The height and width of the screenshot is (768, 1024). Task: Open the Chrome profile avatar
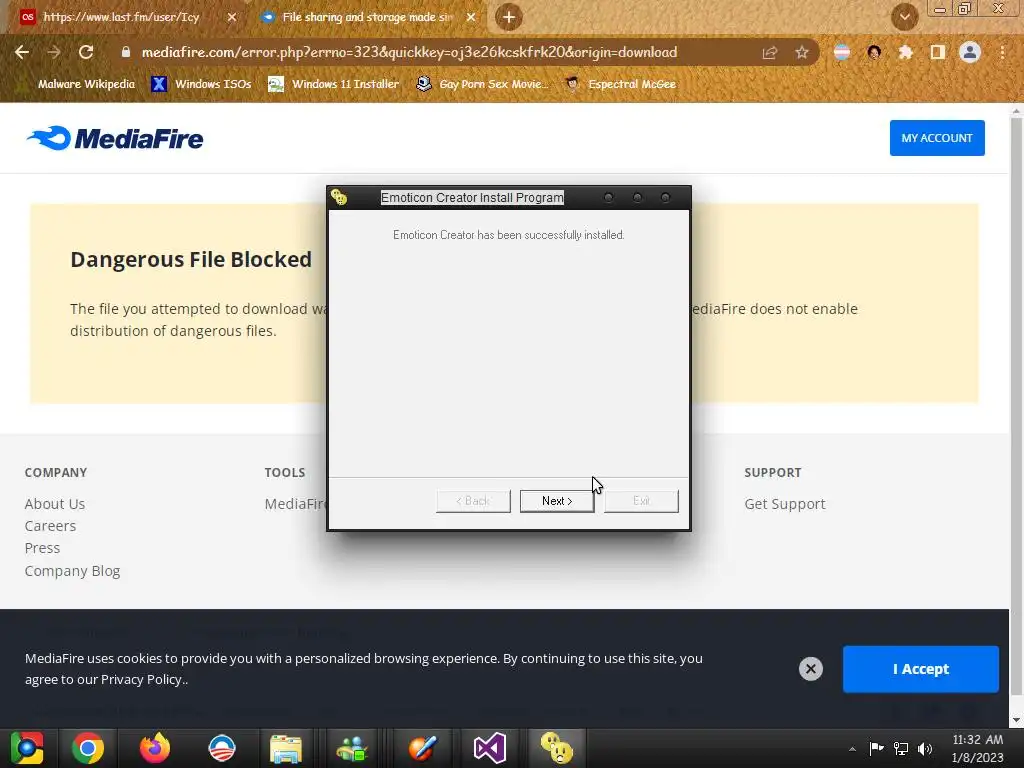[970, 52]
